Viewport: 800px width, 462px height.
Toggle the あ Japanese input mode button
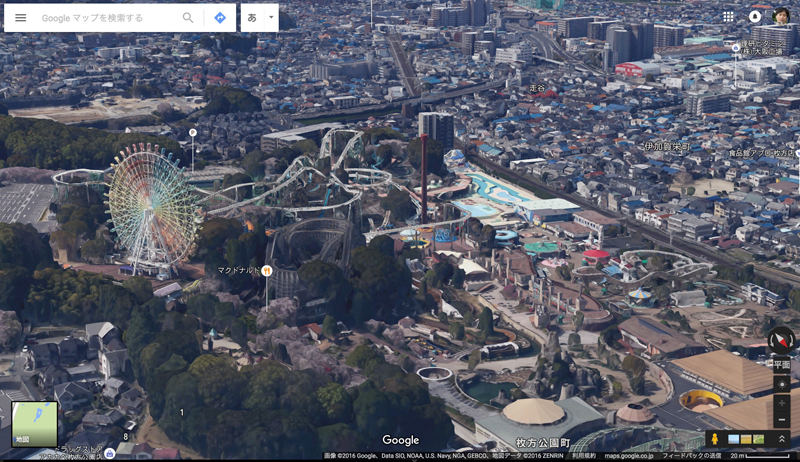pyautogui.click(x=252, y=18)
